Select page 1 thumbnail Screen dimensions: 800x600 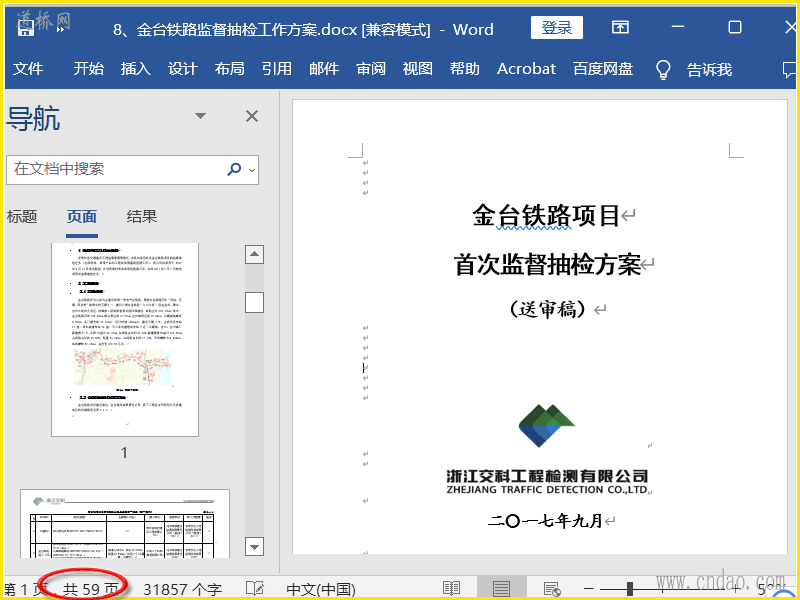coord(125,340)
